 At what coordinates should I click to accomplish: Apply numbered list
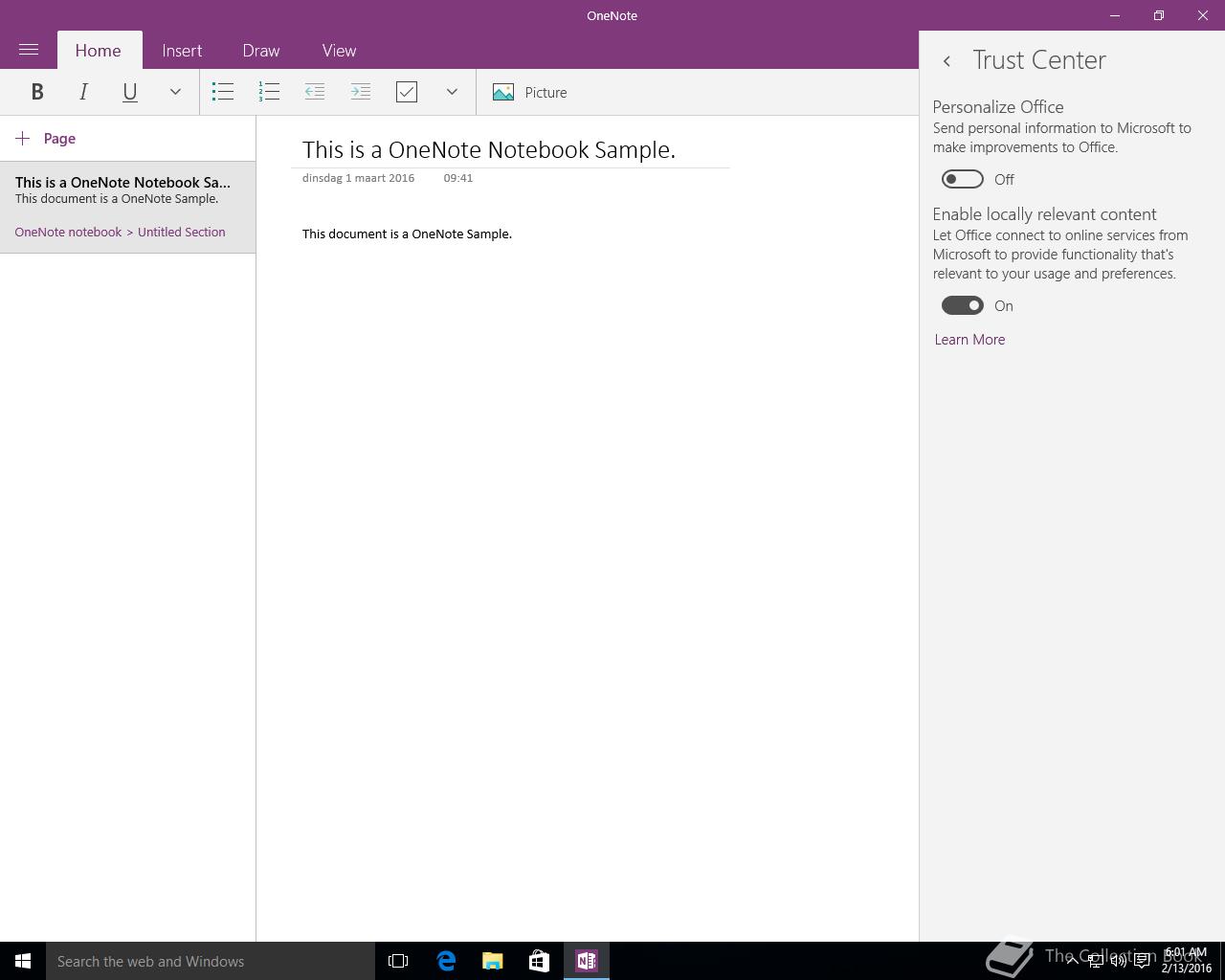tap(269, 92)
